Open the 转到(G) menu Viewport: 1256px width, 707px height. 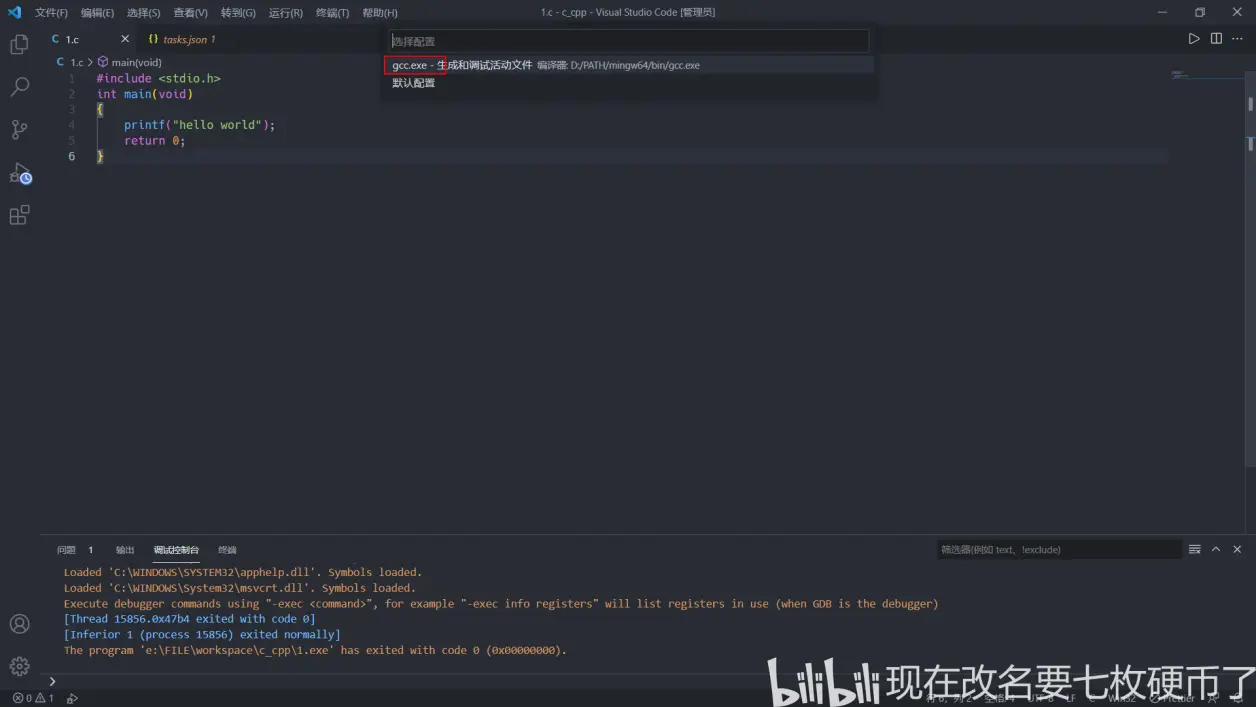coord(238,12)
